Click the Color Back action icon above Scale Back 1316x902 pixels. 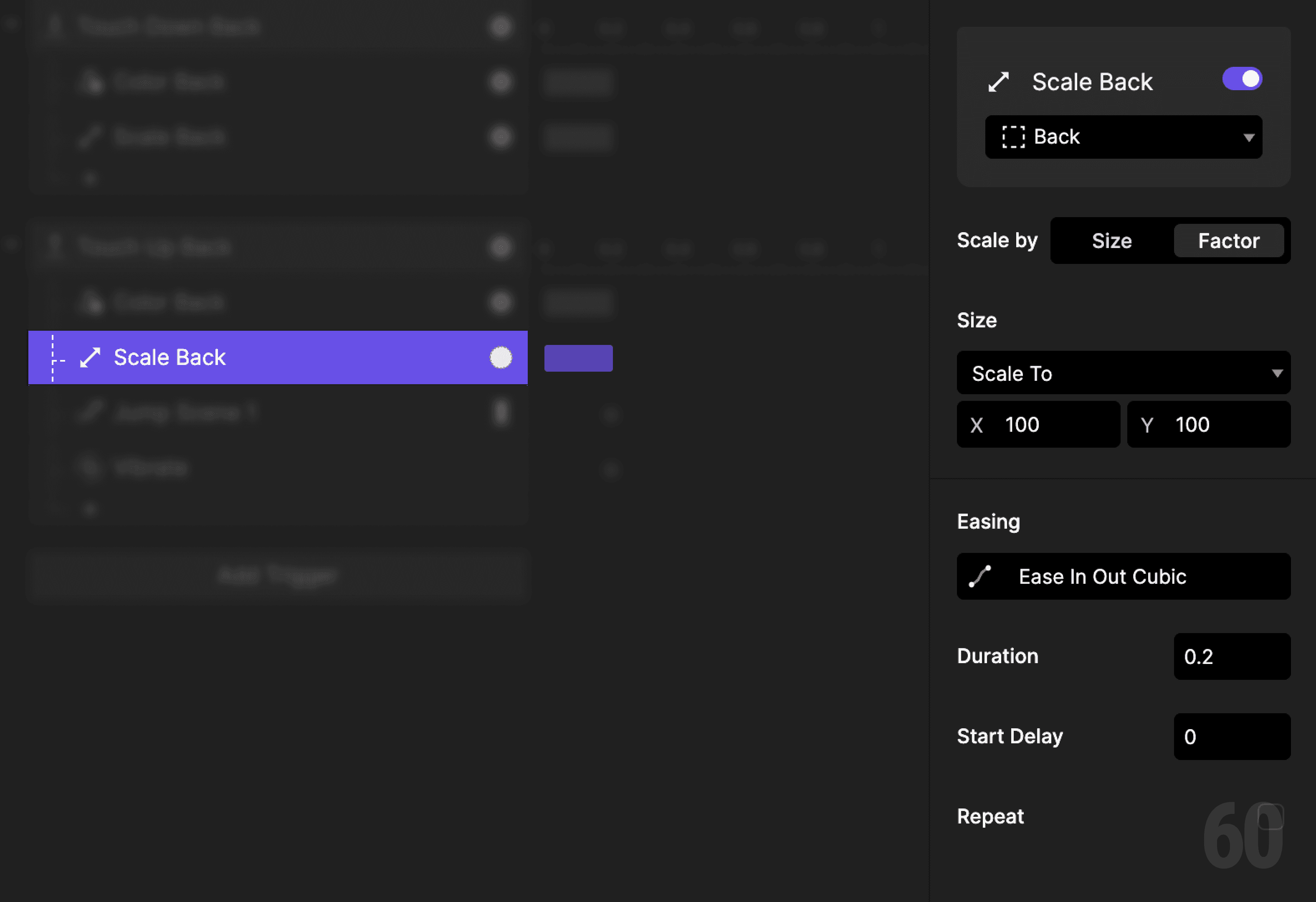pos(92,302)
